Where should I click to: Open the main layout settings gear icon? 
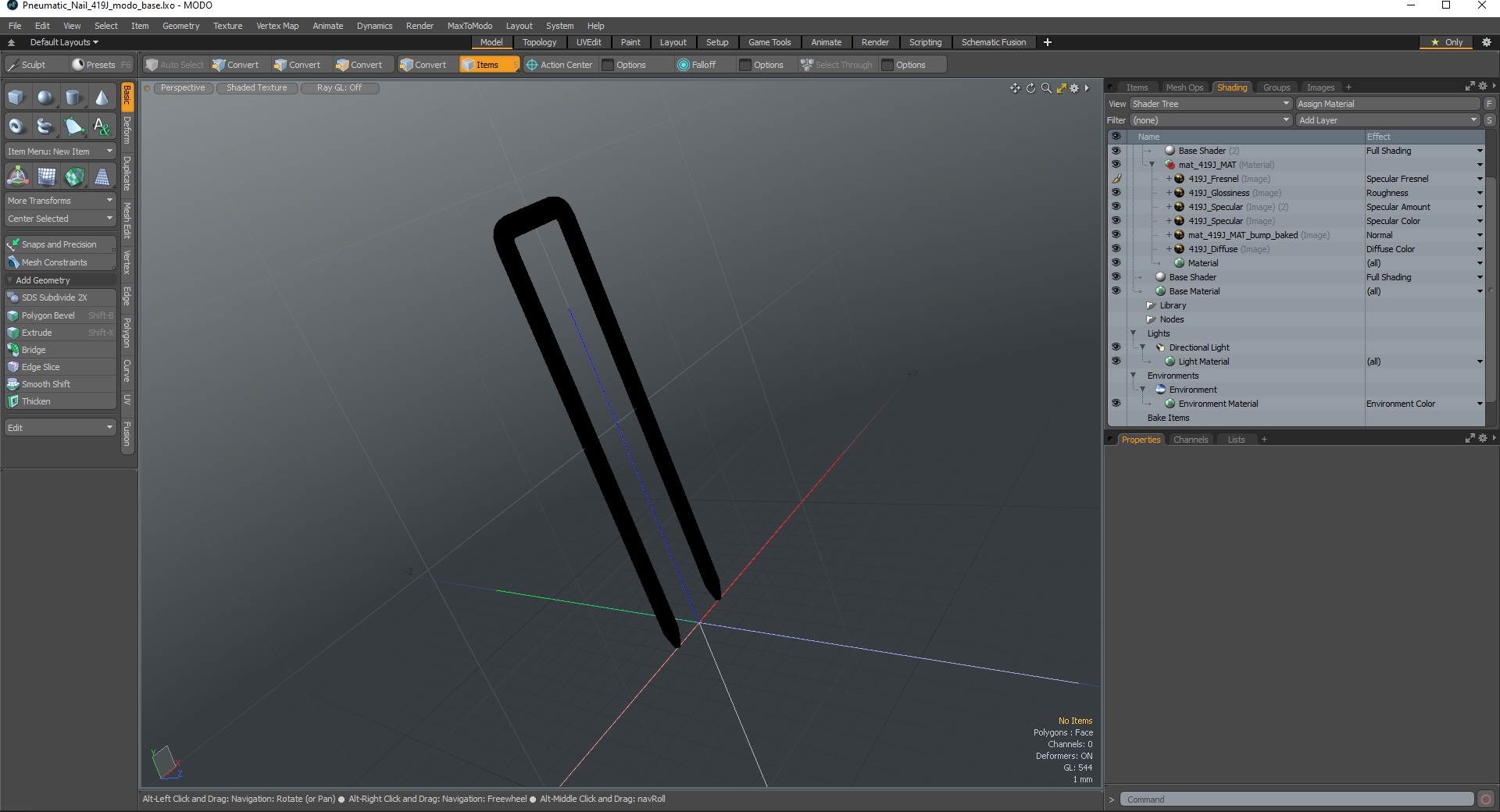pos(1487,42)
